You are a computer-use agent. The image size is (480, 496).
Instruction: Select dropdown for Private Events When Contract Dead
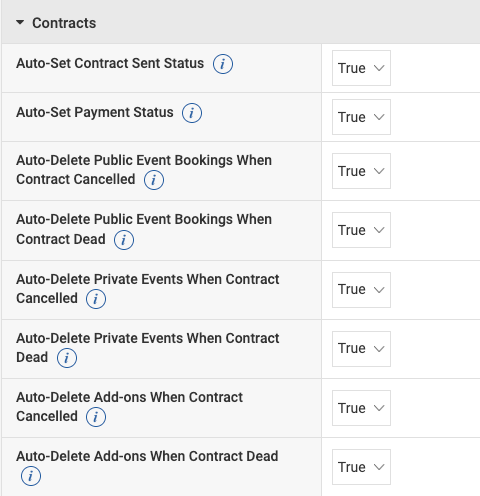pos(361,349)
